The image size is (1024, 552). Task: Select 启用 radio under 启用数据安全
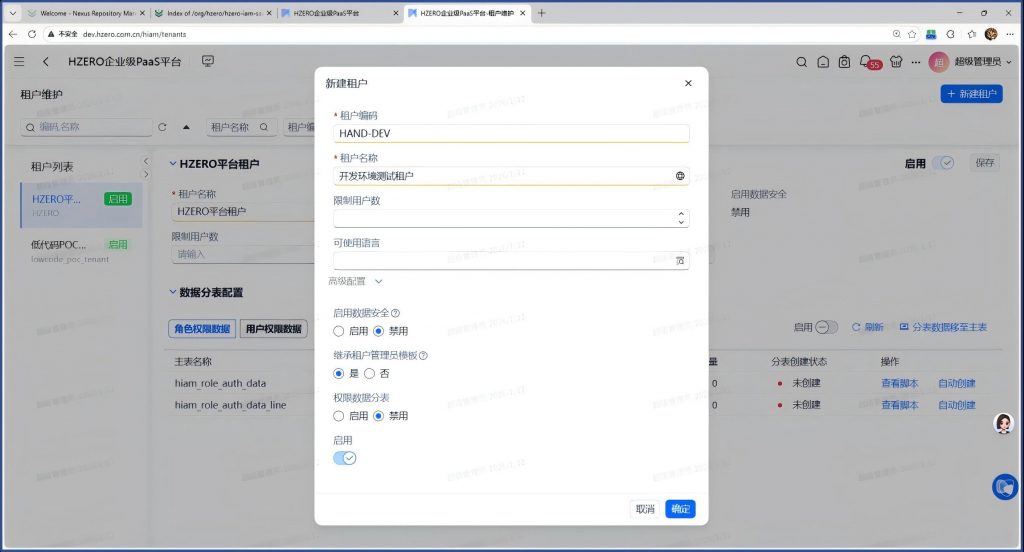coord(339,331)
